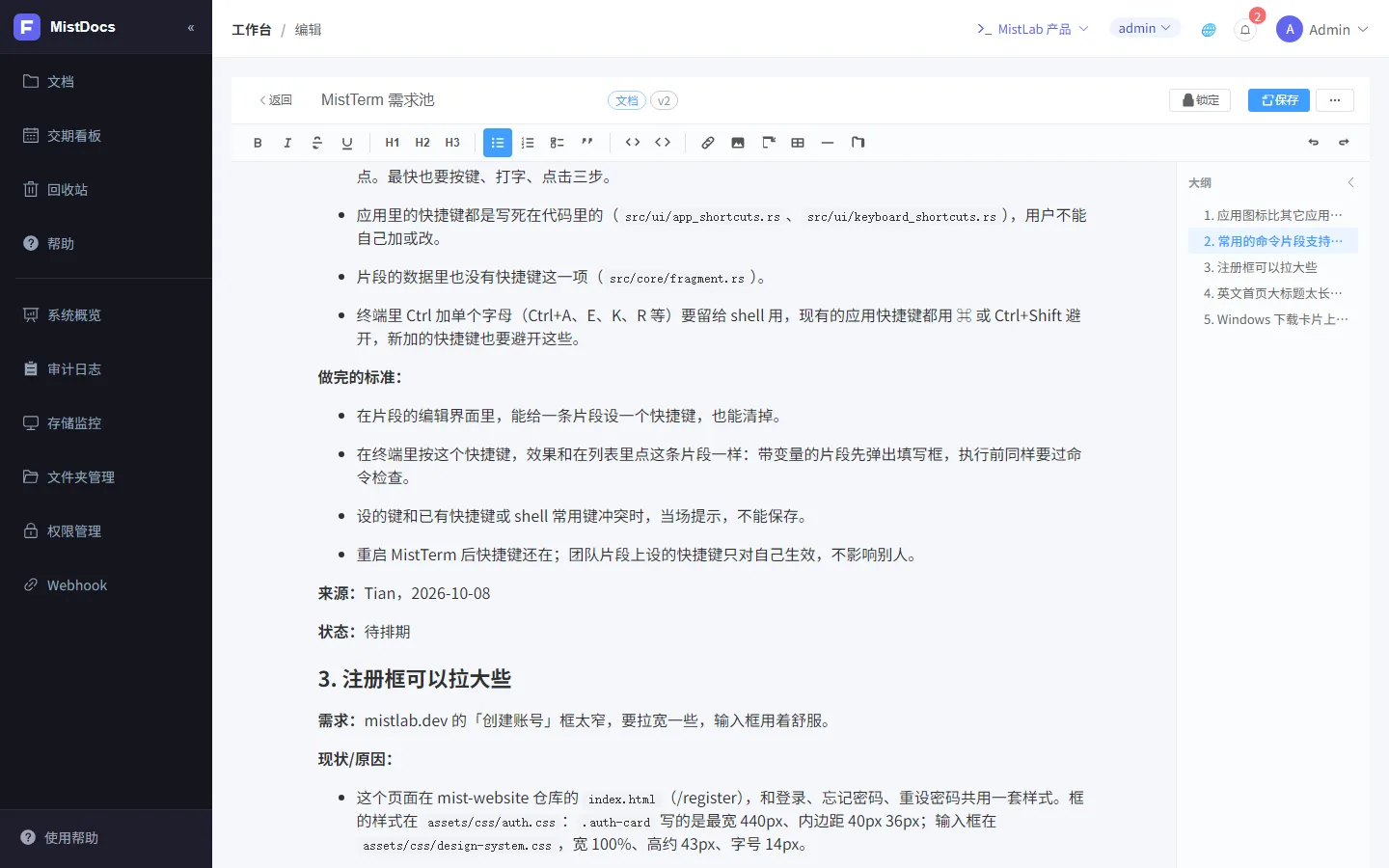
Task: Switch to numbered list
Action: 528,143
